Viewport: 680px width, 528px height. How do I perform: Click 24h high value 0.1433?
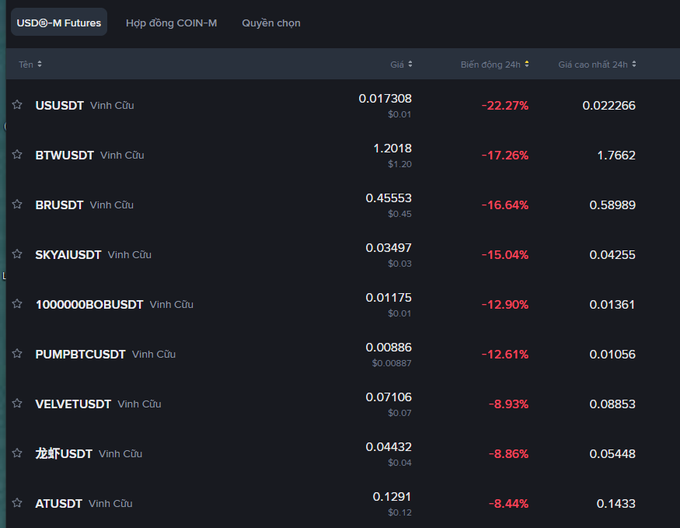616,504
